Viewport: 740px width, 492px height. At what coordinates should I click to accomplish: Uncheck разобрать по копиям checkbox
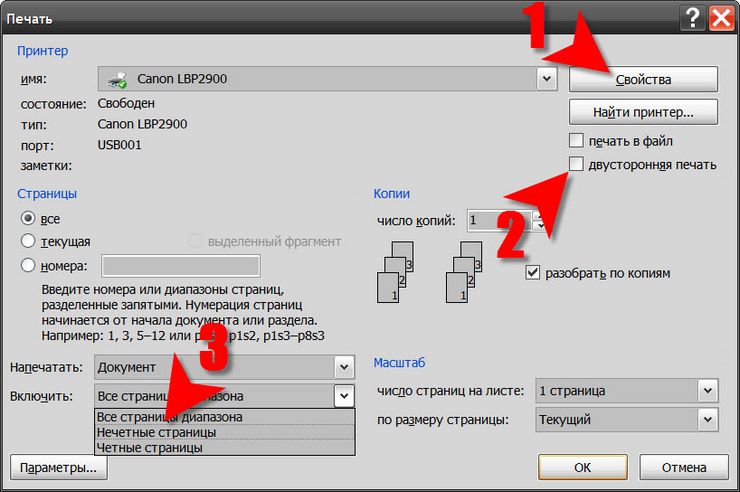click(x=532, y=273)
